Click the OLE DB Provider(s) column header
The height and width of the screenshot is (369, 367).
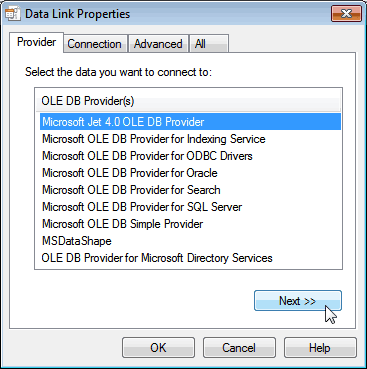(x=188, y=101)
